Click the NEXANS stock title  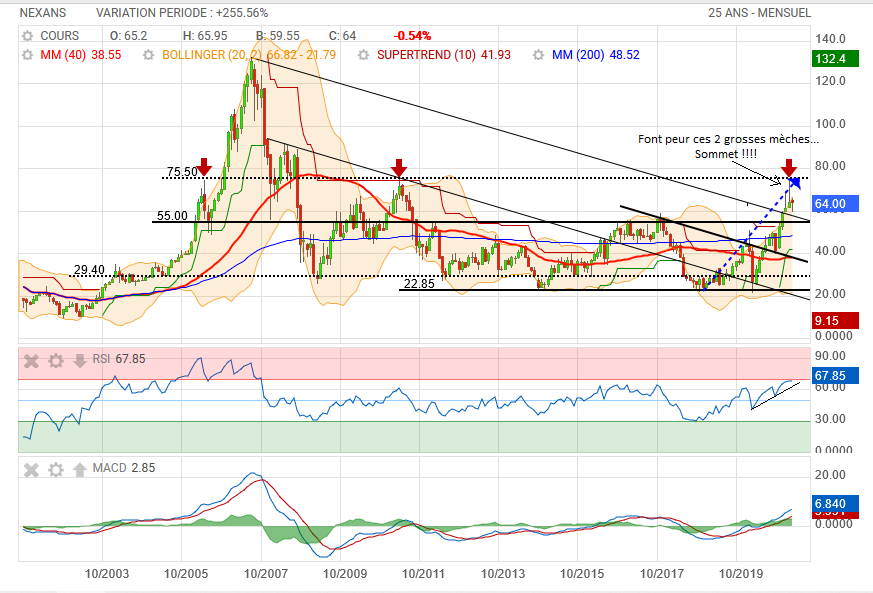(x=43, y=13)
